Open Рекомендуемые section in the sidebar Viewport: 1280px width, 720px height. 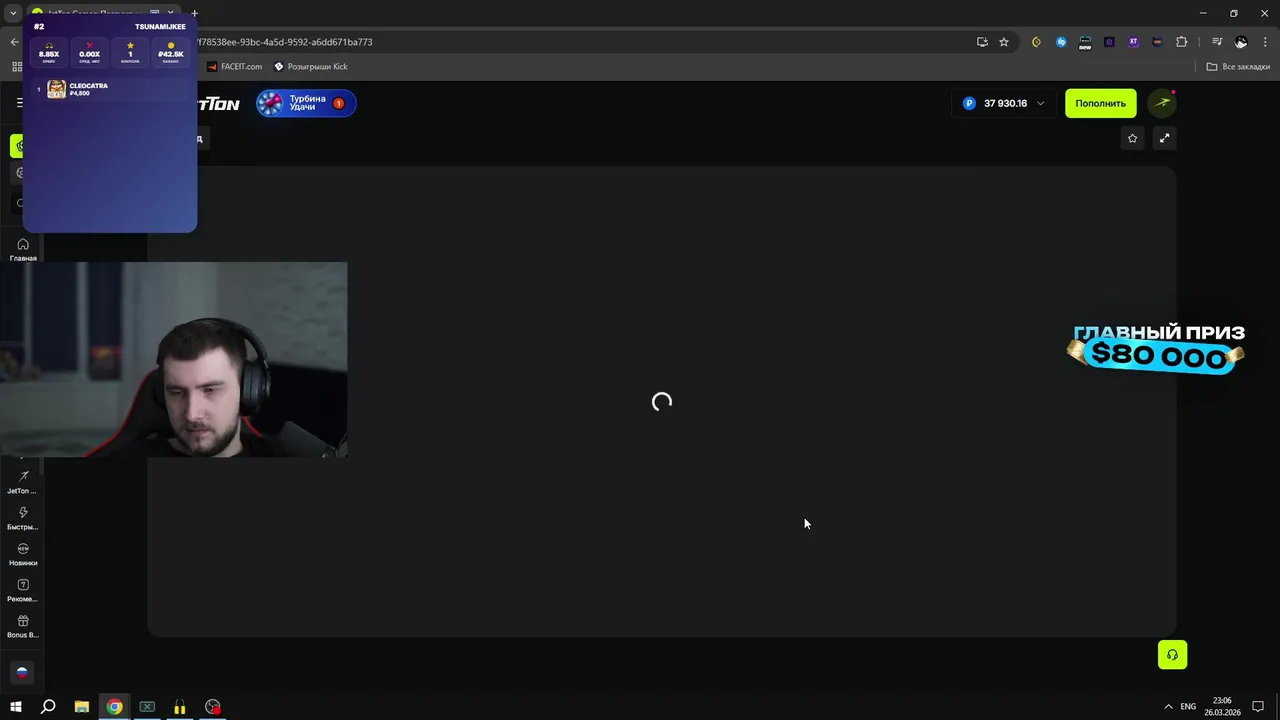click(x=23, y=590)
